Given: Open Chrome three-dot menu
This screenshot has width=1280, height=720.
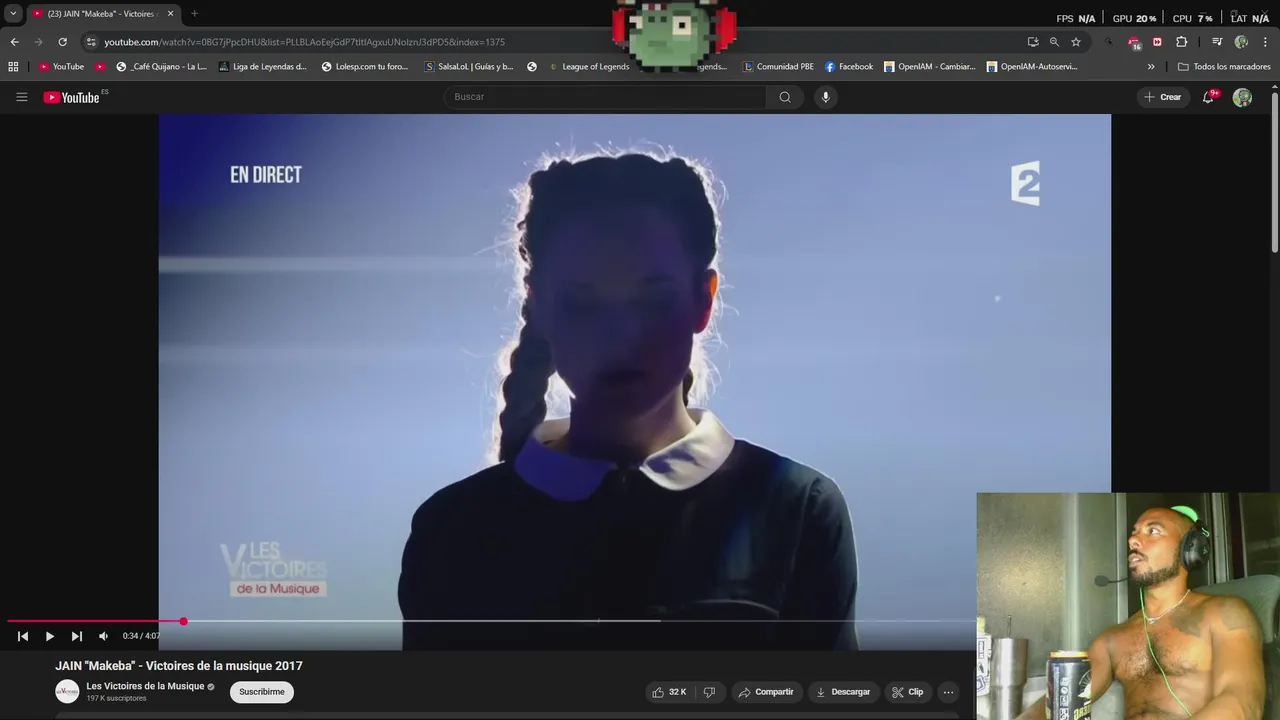Looking at the screenshot, I should 1266,42.
